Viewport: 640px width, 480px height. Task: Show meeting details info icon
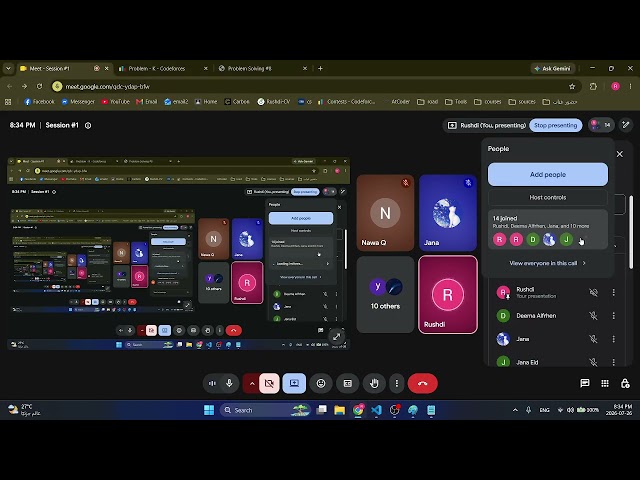[88, 125]
